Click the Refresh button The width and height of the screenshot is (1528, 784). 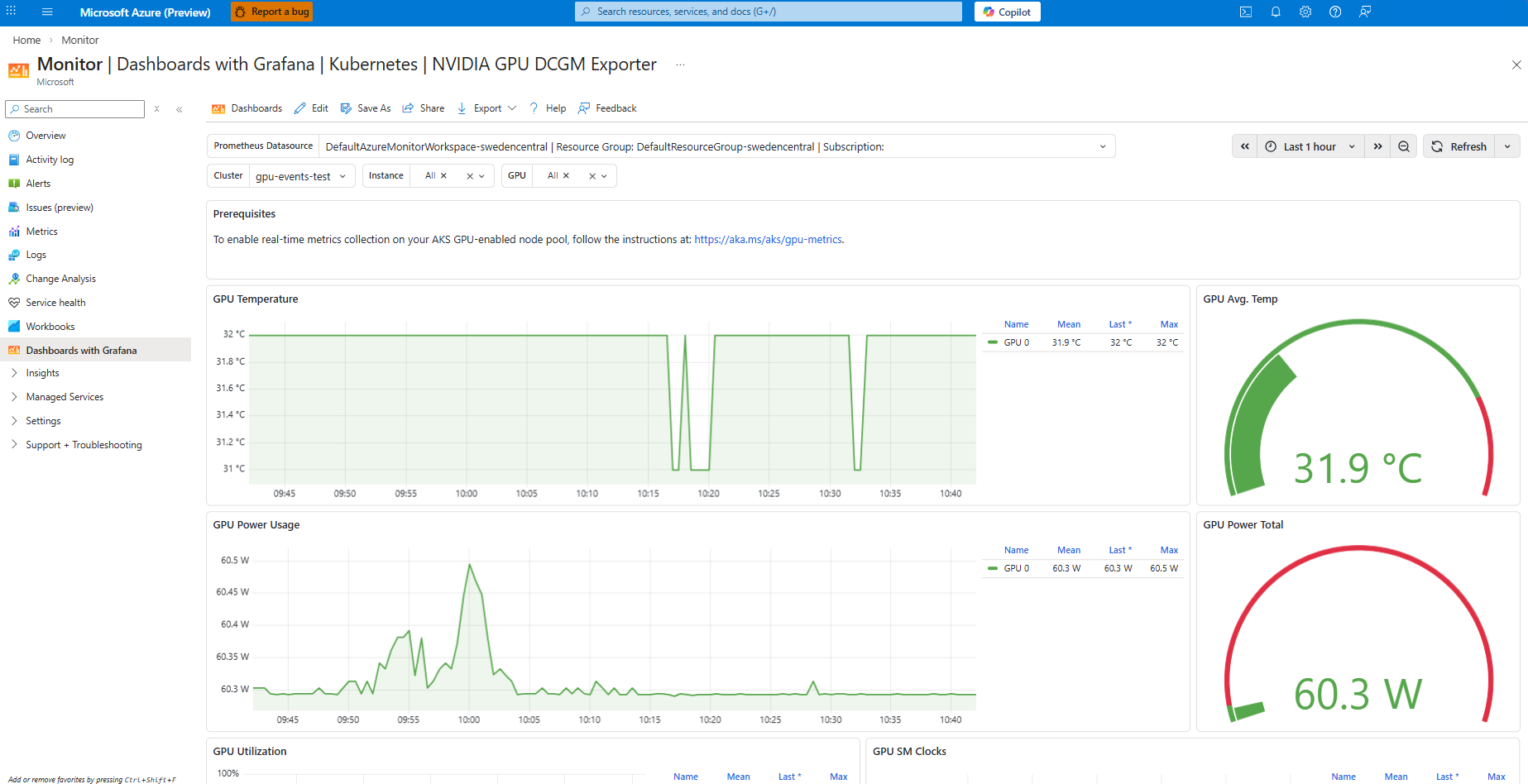[x=1459, y=146]
